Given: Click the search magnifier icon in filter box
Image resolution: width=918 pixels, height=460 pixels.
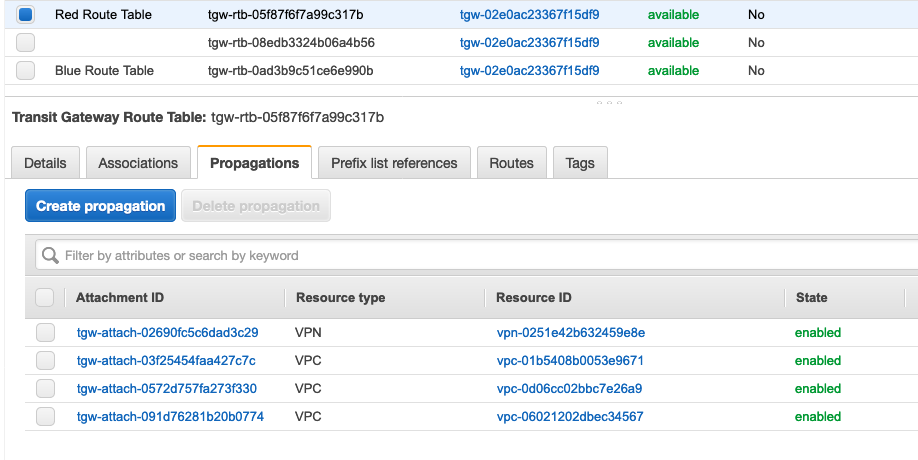Looking at the screenshot, I should (x=50, y=256).
